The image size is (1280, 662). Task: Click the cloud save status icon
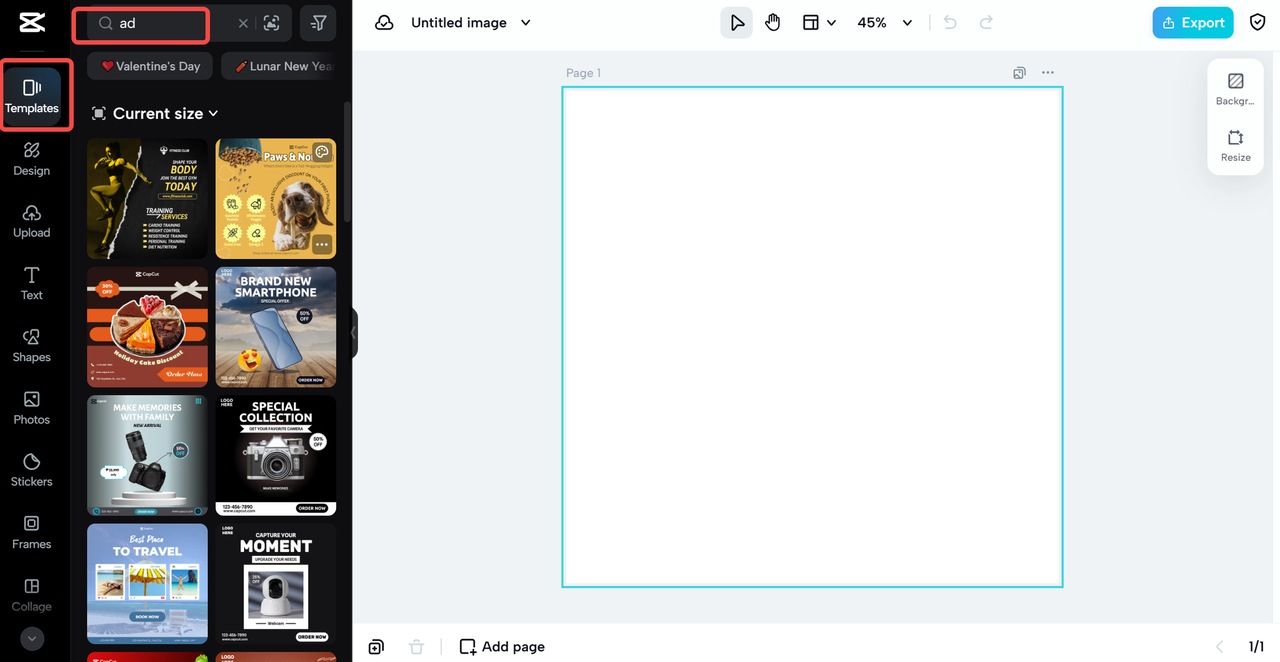click(384, 23)
